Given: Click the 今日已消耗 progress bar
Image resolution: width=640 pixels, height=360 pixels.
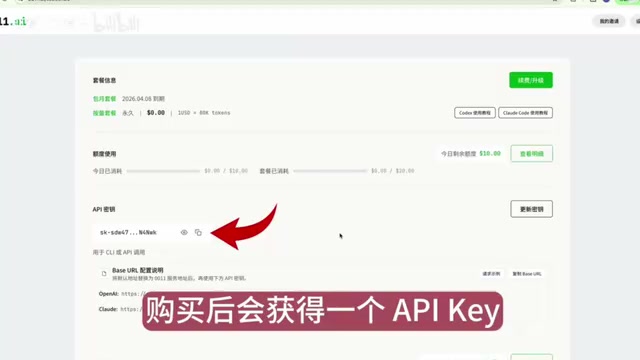Looking at the screenshot, I should click(x=163, y=171).
